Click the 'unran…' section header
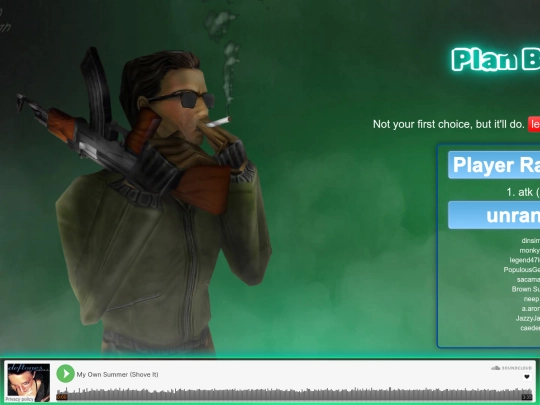Viewport: 540px width, 405px height. [494, 215]
